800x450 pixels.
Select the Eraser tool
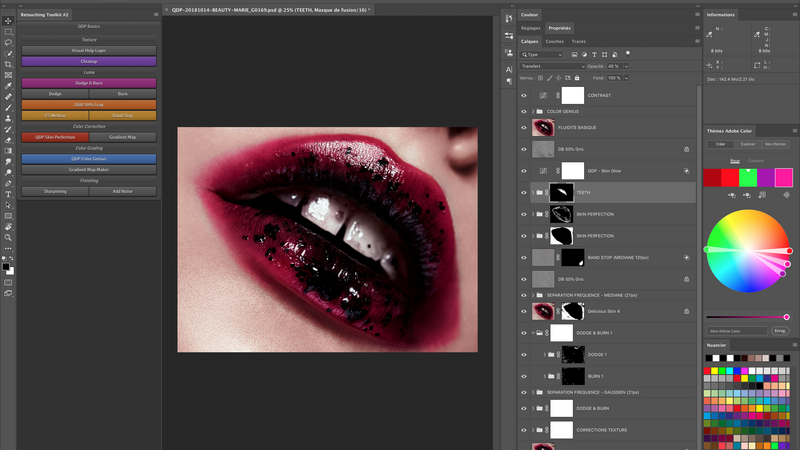8,140
